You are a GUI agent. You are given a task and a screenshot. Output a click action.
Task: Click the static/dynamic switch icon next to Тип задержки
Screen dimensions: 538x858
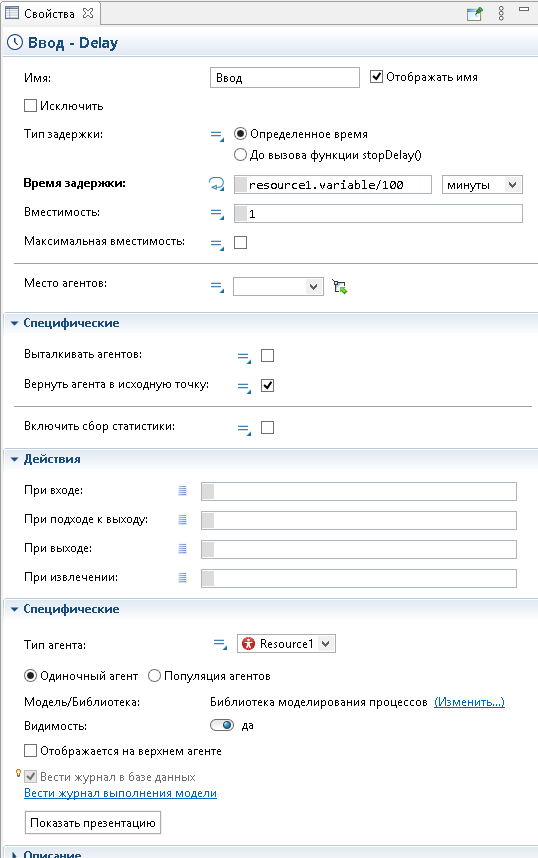217,135
